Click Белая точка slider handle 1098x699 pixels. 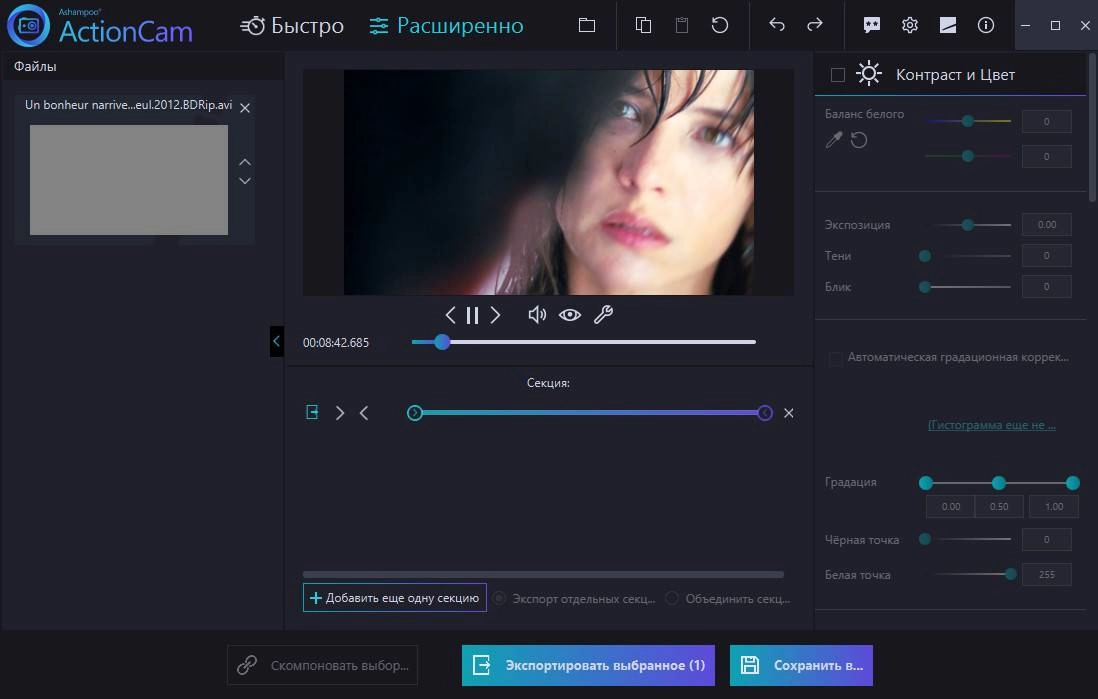coord(1010,574)
